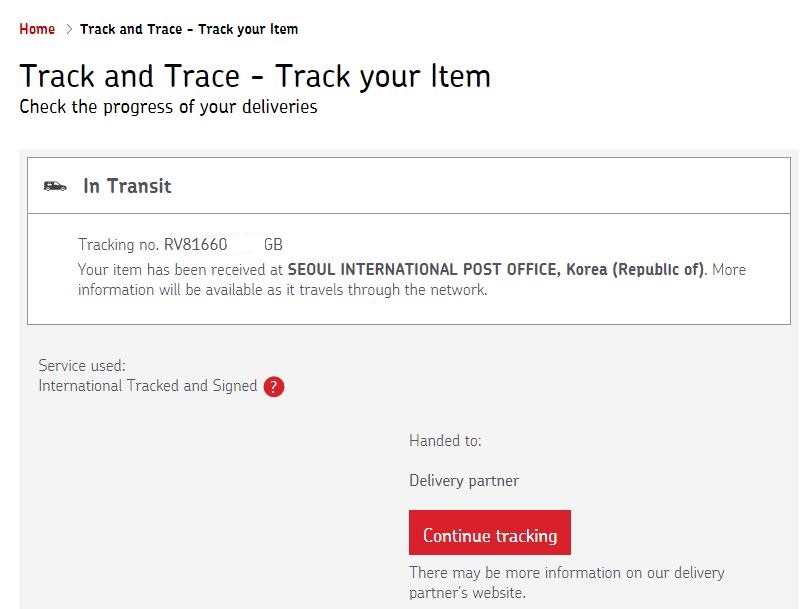
Task: Click the Korea (Republic of) country text
Action: click(x=635, y=270)
